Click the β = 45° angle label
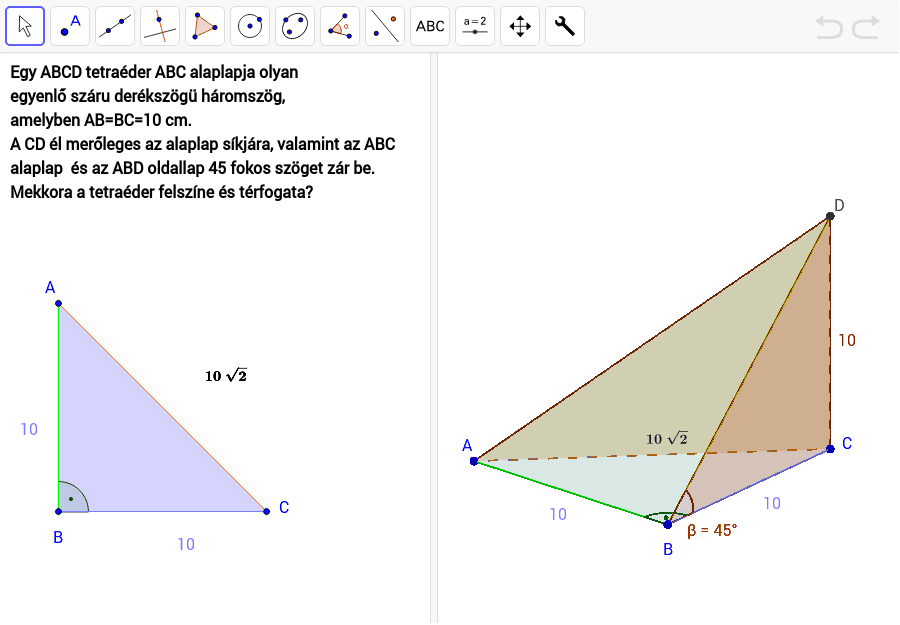Screen dimensions: 900x625 click(x=712, y=530)
